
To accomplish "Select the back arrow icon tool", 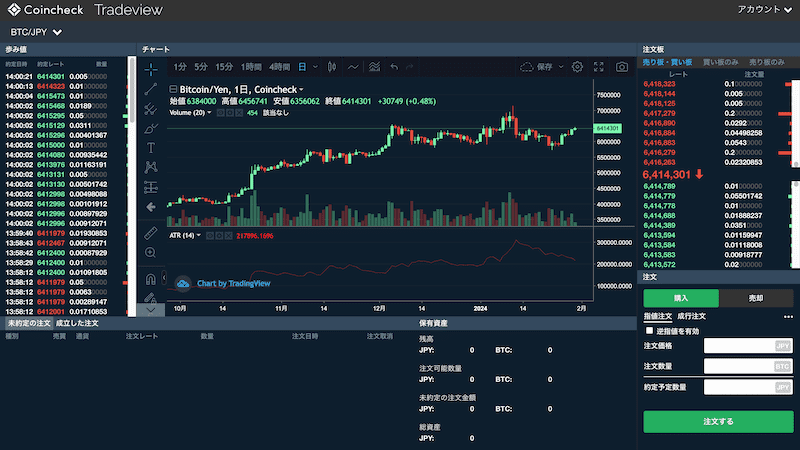I will [151, 207].
